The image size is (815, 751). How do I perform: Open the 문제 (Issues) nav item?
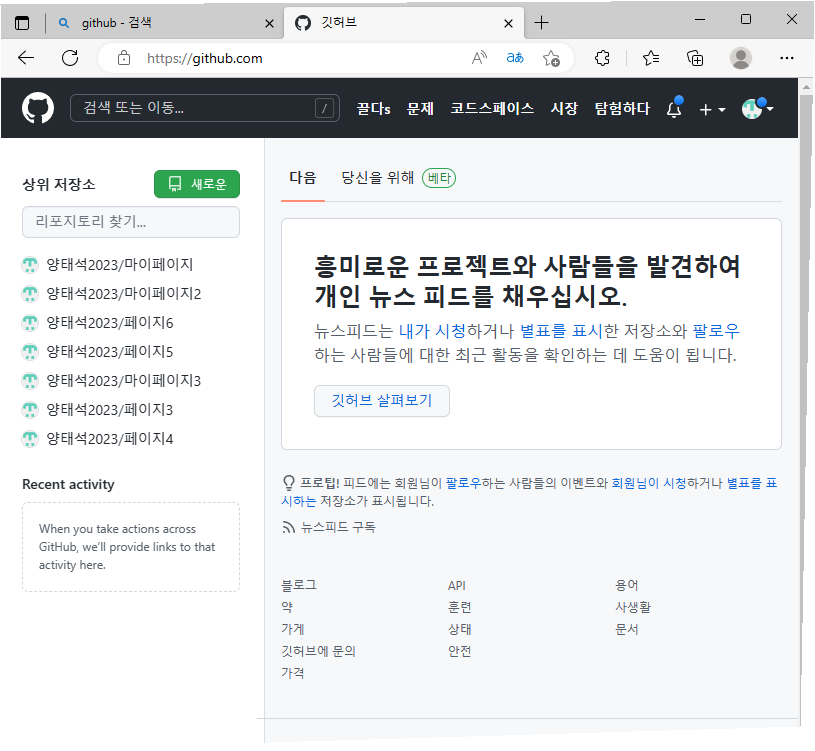(420, 108)
